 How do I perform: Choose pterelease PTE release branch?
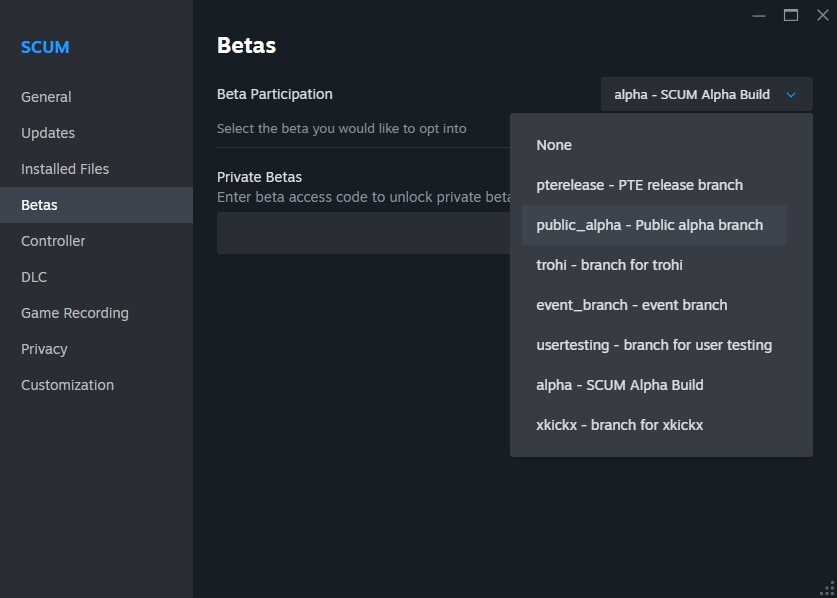639,185
